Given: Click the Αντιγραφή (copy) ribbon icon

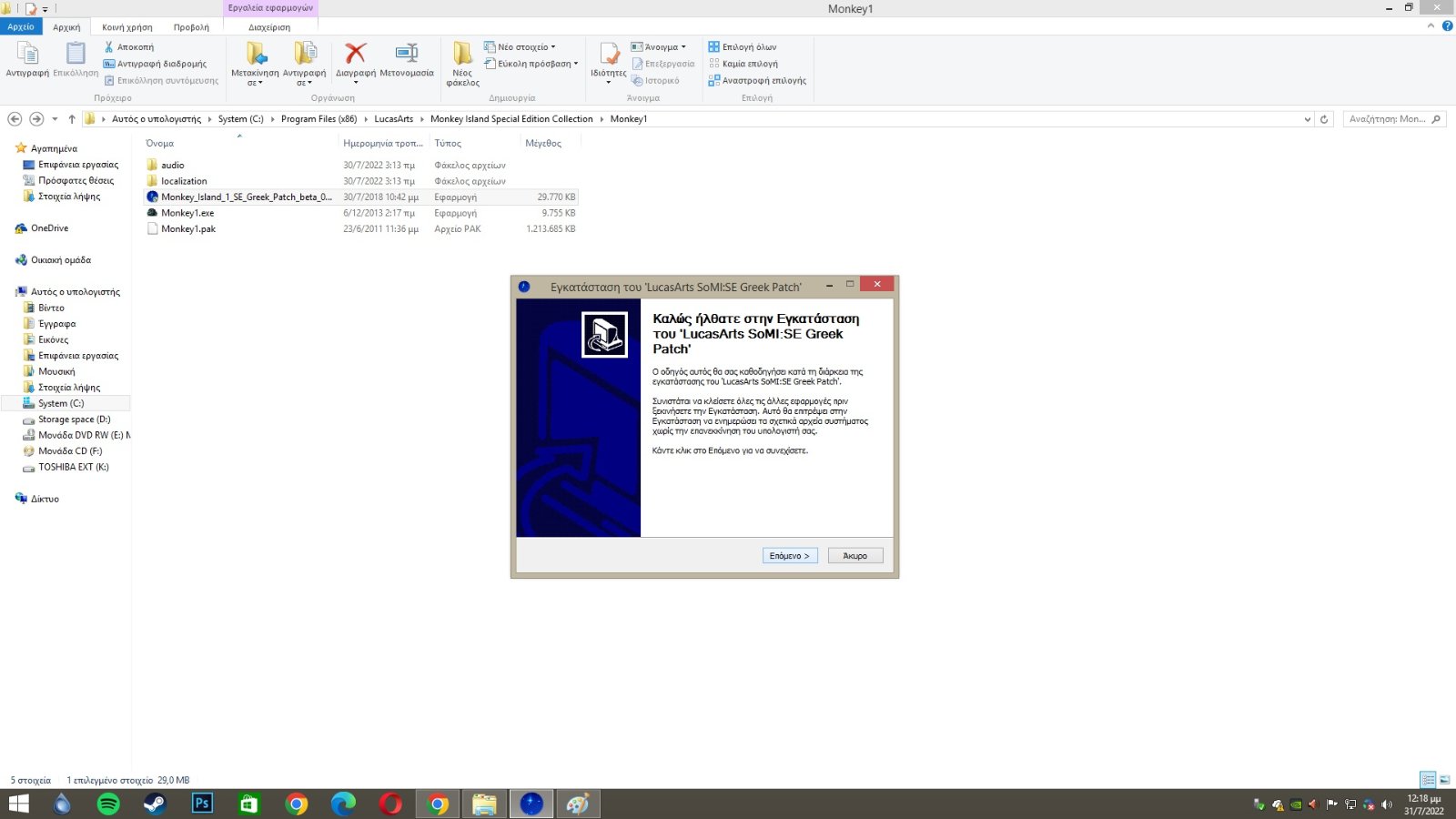Looking at the screenshot, I should coord(27,54).
